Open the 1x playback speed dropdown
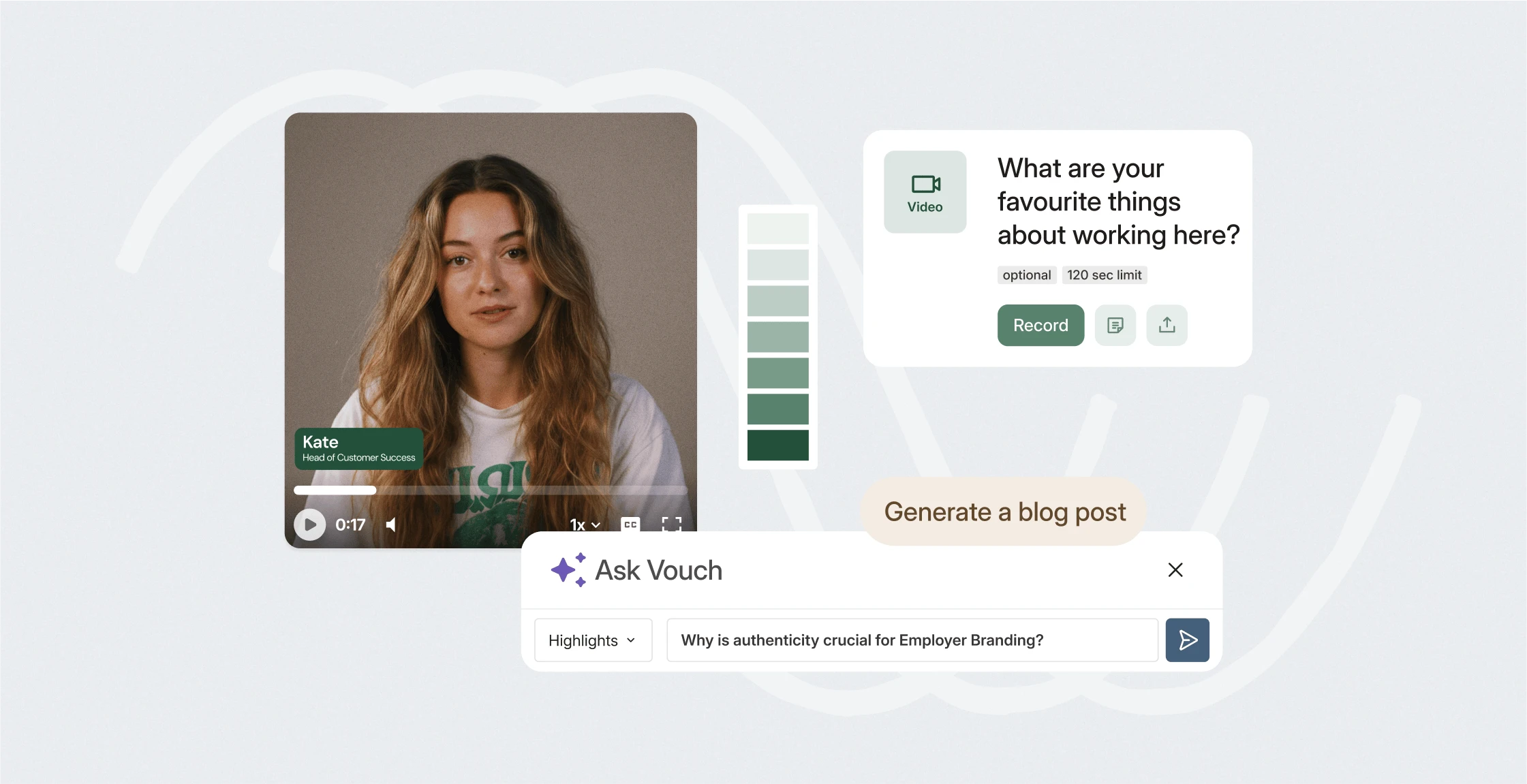Screen dimensions: 1527x784 point(585,524)
